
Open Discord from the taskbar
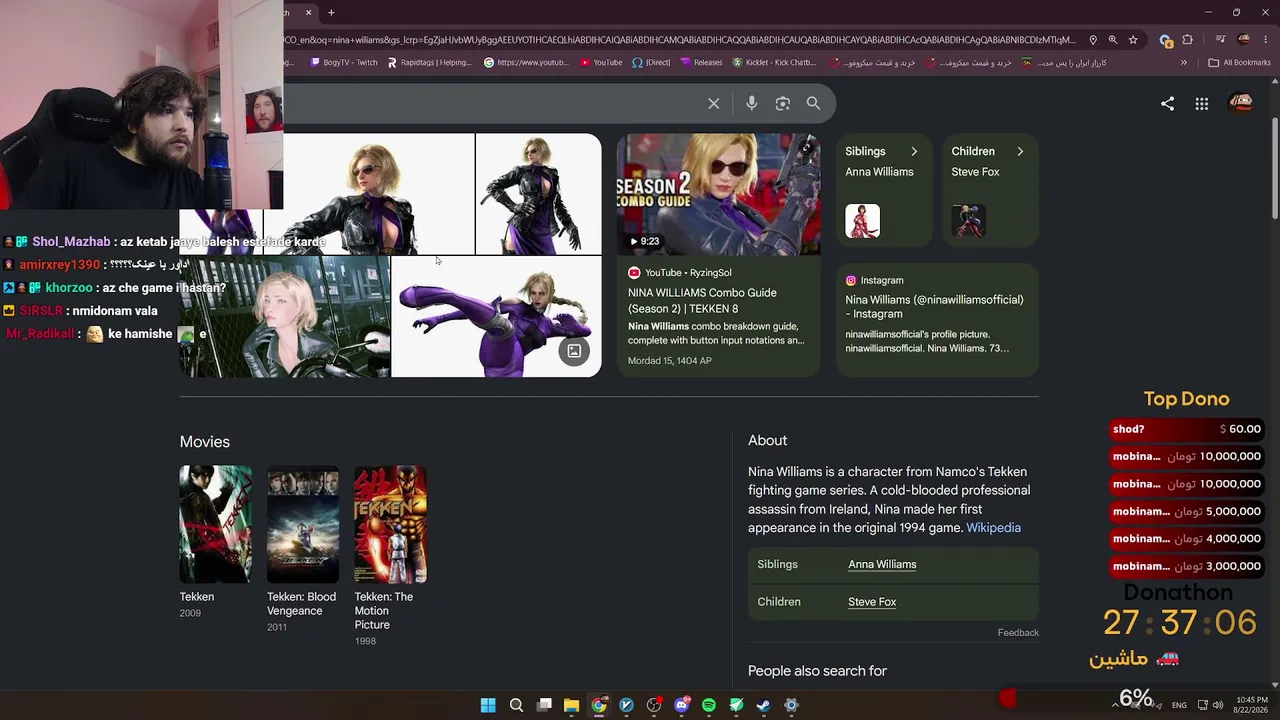point(682,705)
